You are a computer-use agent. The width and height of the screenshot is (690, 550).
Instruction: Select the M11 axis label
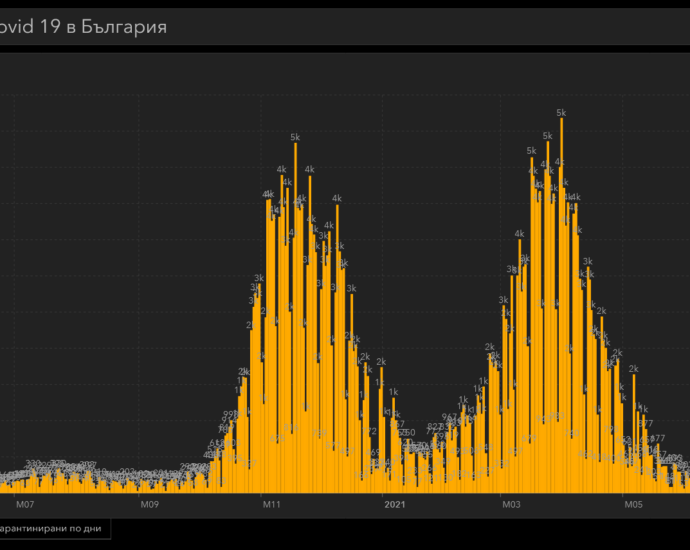272,504
